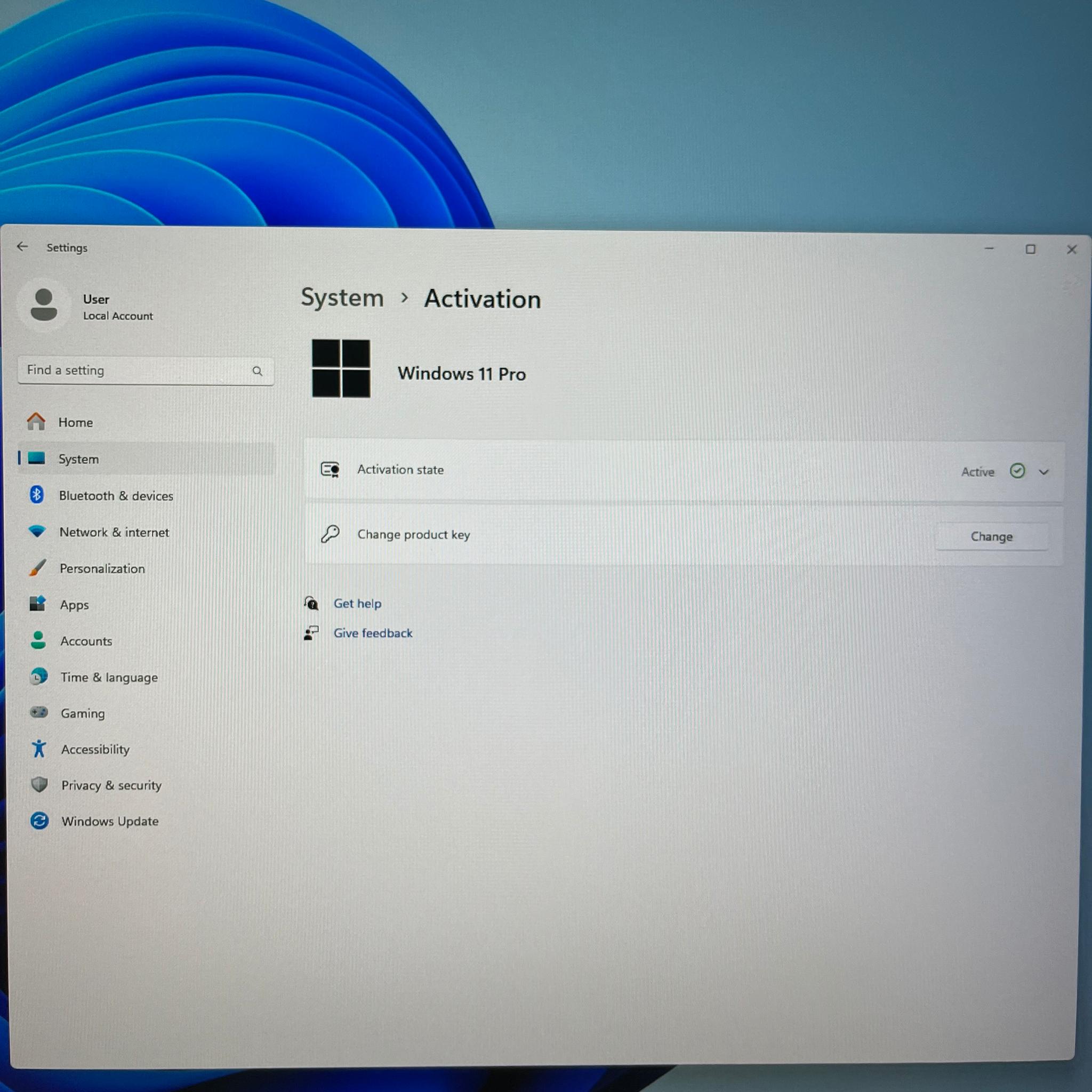Screen dimensions: 1092x1092
Task: Click the Change product key label
Action: click(x=413, y=534)
